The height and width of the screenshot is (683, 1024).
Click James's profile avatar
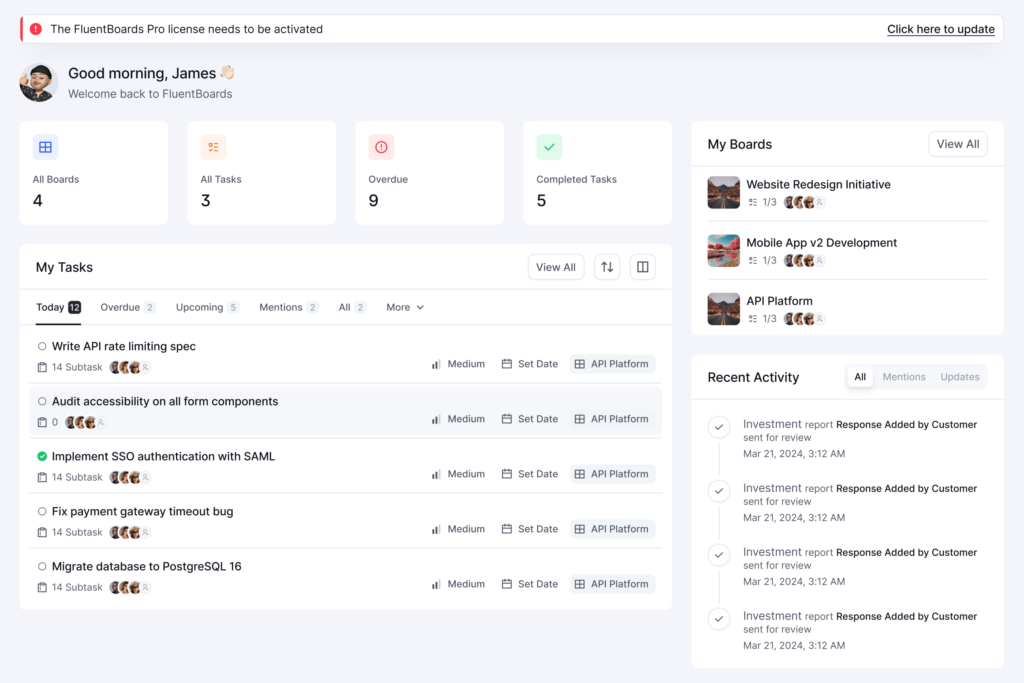[39, 82]
